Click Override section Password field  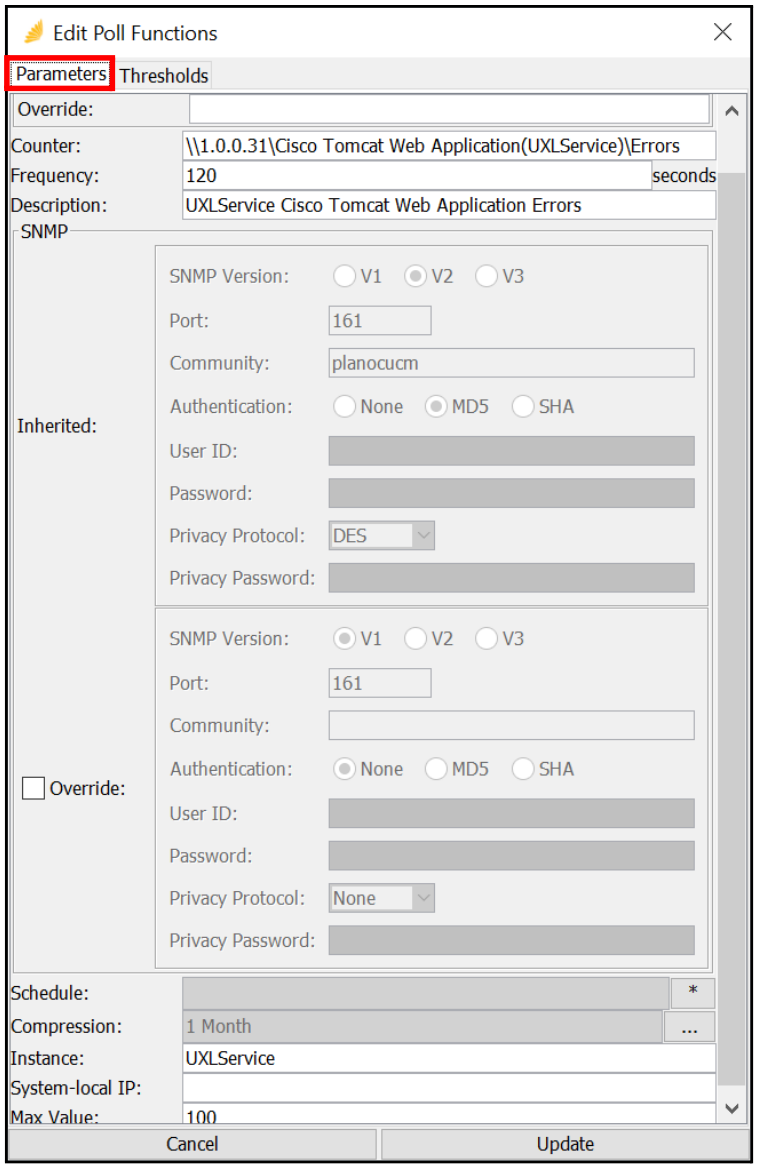point(512,856)
